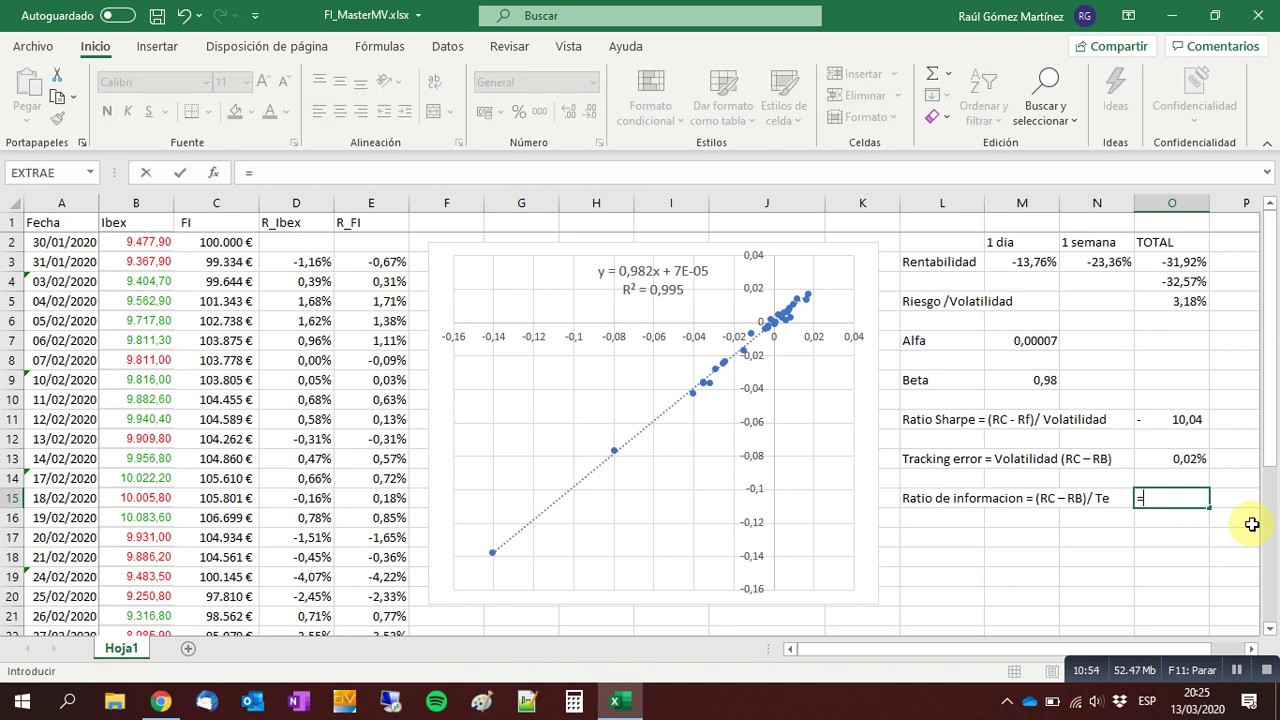Open the General number format dropdown
The image size is (1280, 720).
coord(592,82)
